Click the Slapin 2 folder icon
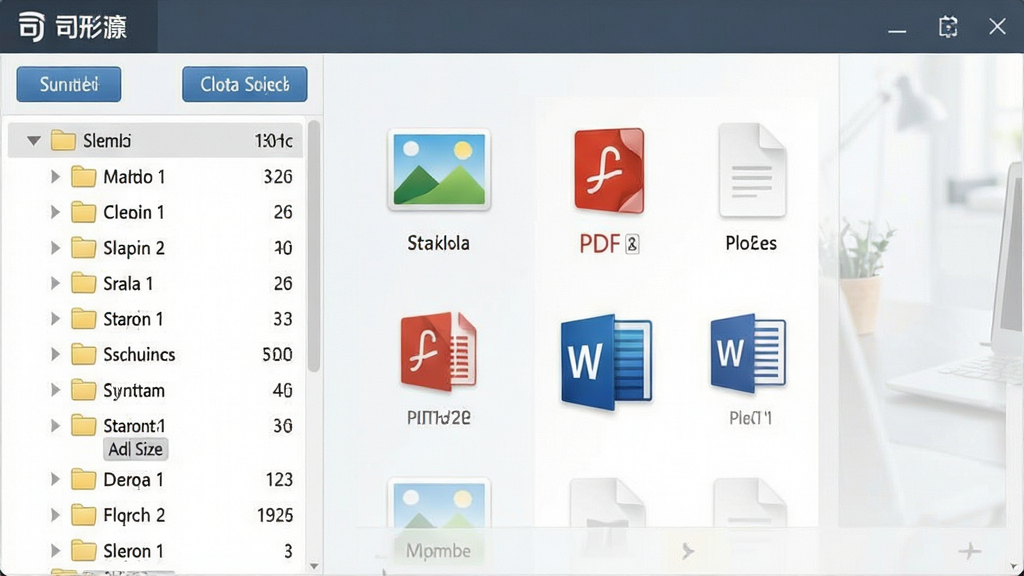 pyautogui.click(x=84, y=248)
